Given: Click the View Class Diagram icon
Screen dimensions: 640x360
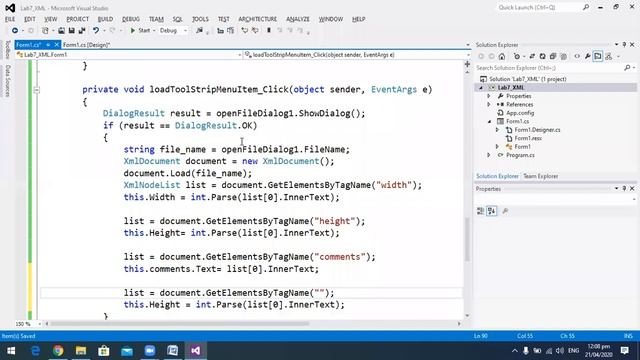Looking at the screenshot, I should click(x=609, y=57).
